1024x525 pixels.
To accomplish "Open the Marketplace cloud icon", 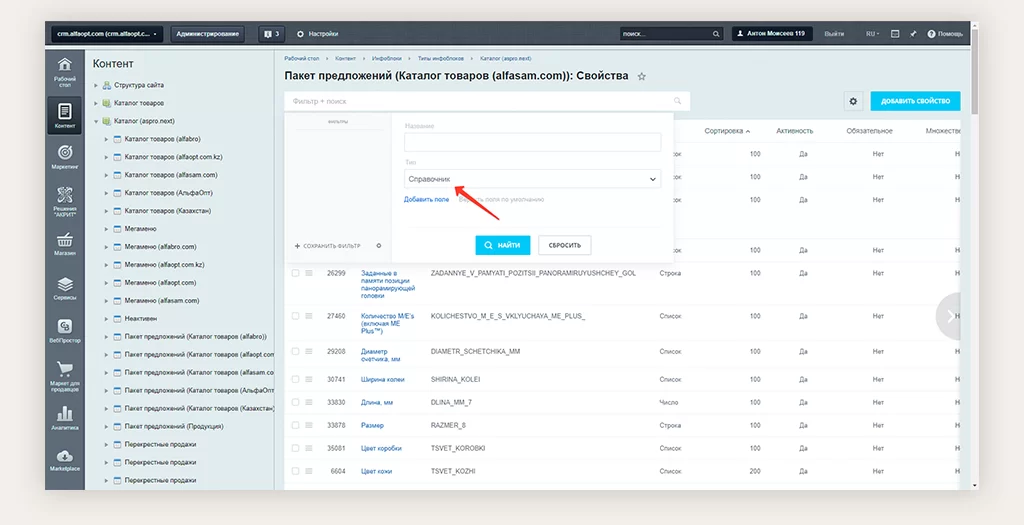I will 64,459.
